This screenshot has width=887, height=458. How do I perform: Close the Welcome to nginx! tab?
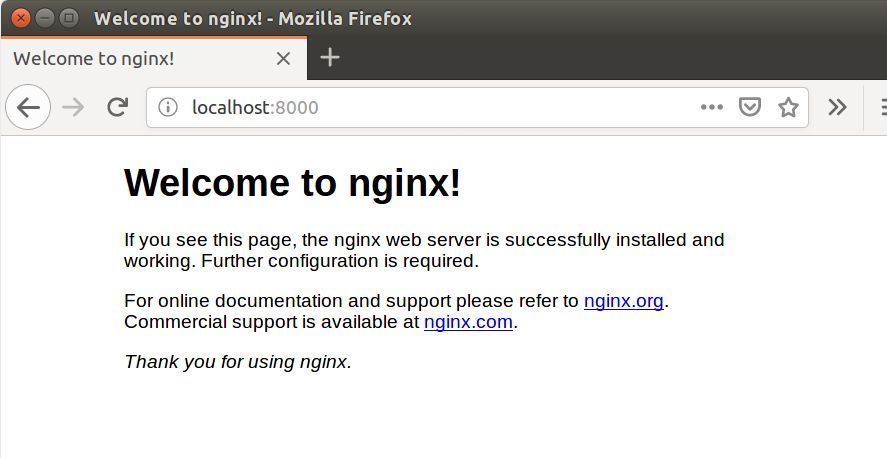[283, 58]
